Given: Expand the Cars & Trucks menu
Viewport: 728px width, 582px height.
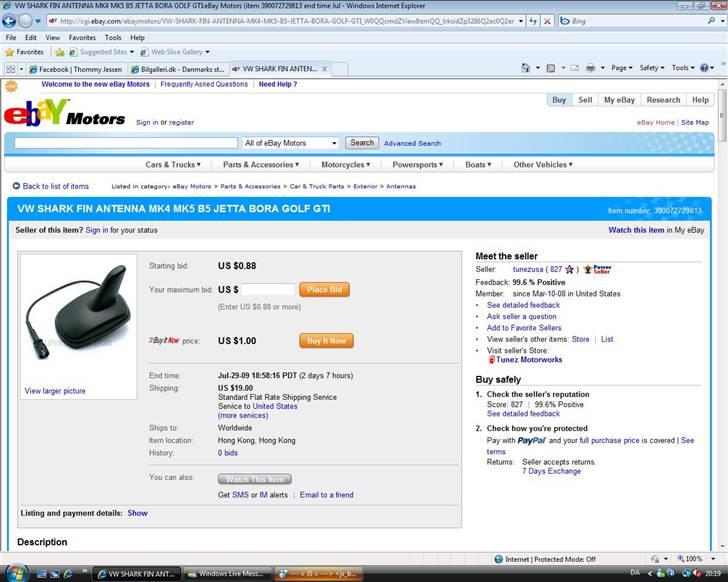Looking at the screenshot, I should click(x=173, y=165).
